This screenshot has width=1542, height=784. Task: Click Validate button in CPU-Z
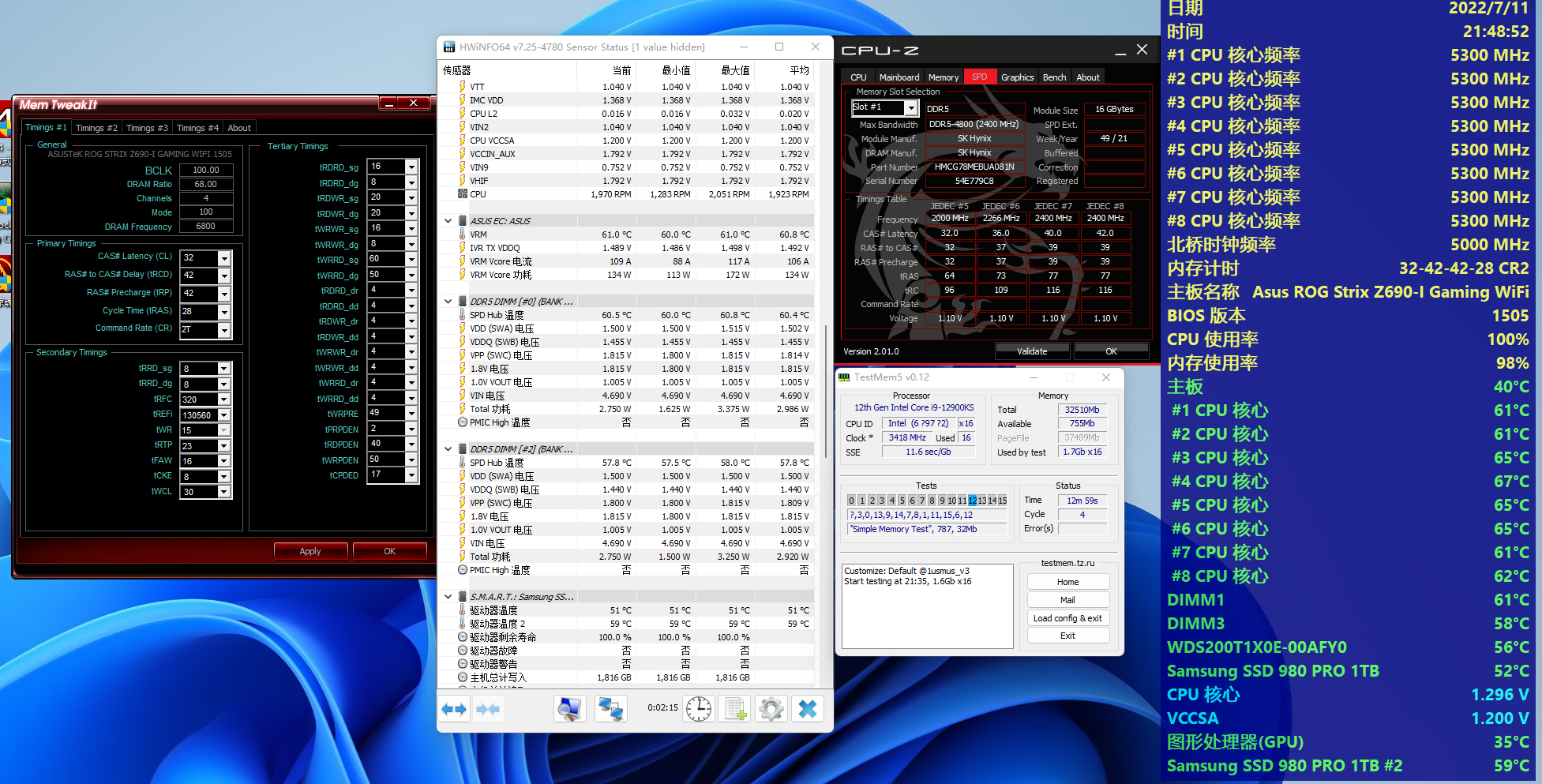[x=1032, y=351]
